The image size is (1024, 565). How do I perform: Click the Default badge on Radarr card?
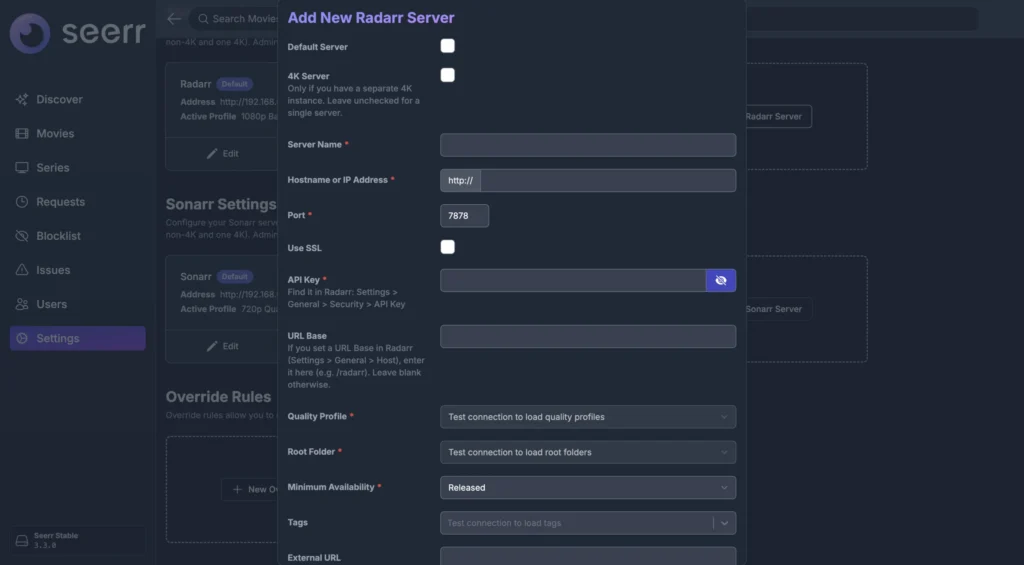[234, 84]
